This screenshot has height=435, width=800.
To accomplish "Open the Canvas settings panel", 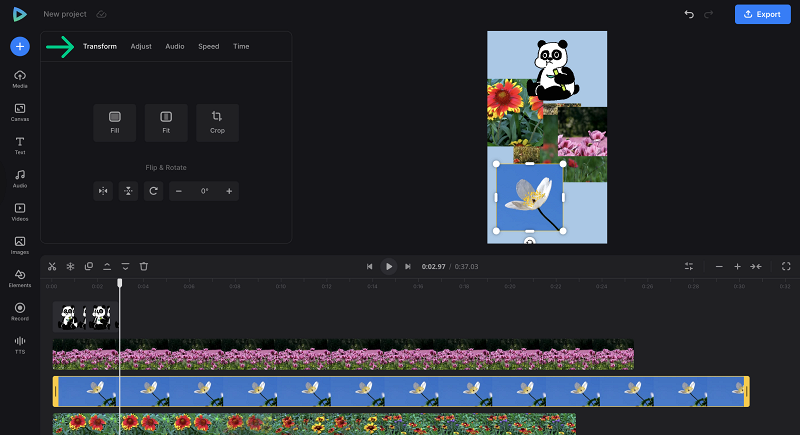I will click(x=20, y=112).
